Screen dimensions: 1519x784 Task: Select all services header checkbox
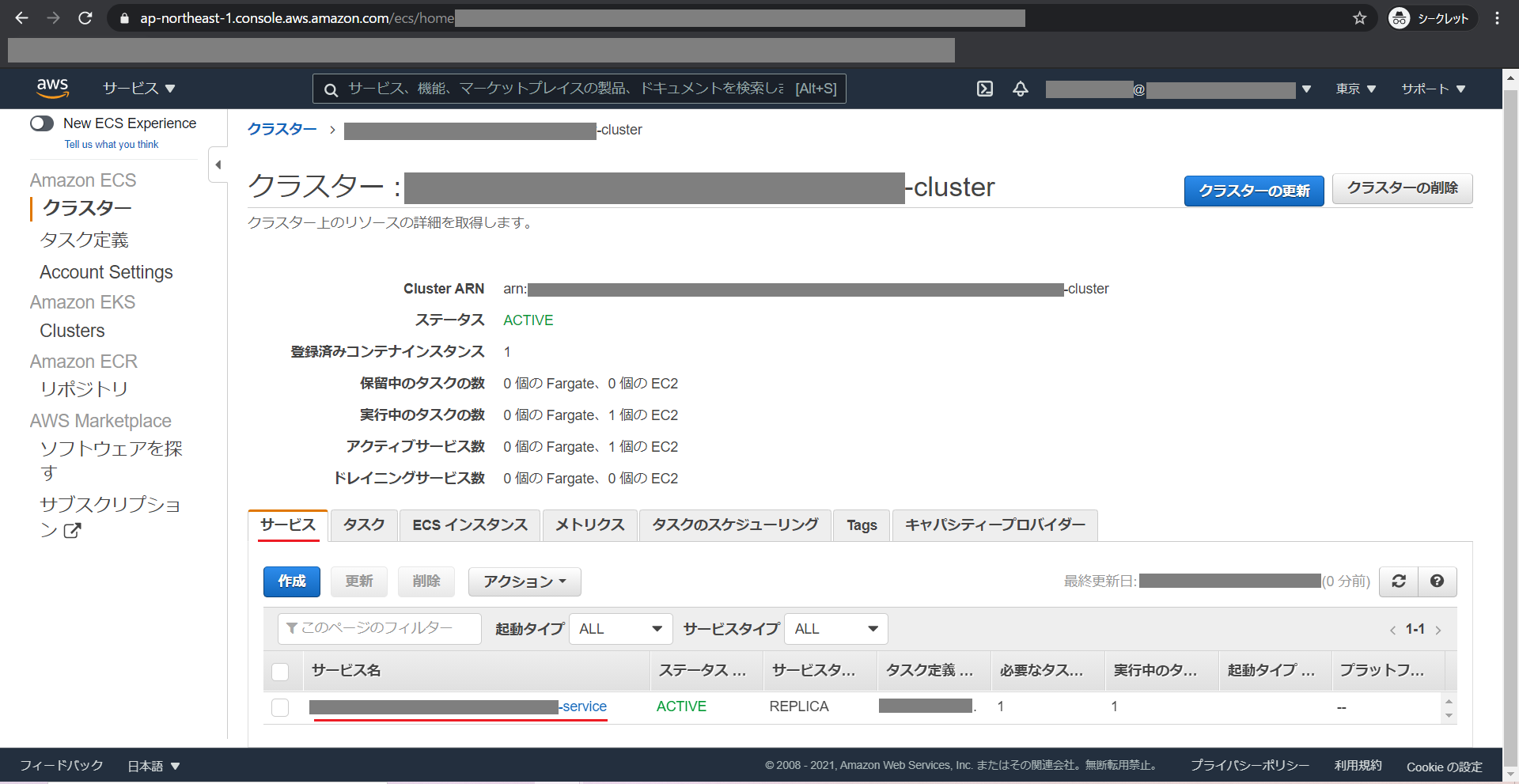coord(280,672)
